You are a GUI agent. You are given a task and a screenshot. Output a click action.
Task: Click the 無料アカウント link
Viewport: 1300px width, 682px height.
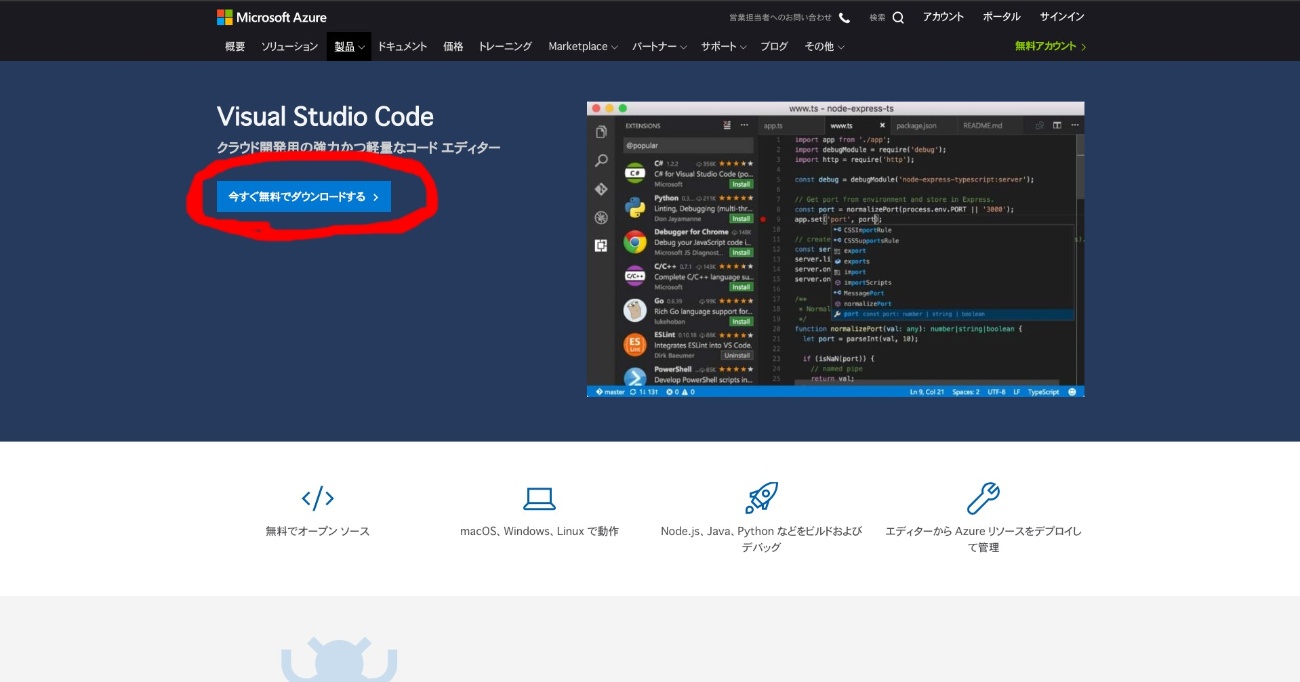click(x=1050, y=46)
